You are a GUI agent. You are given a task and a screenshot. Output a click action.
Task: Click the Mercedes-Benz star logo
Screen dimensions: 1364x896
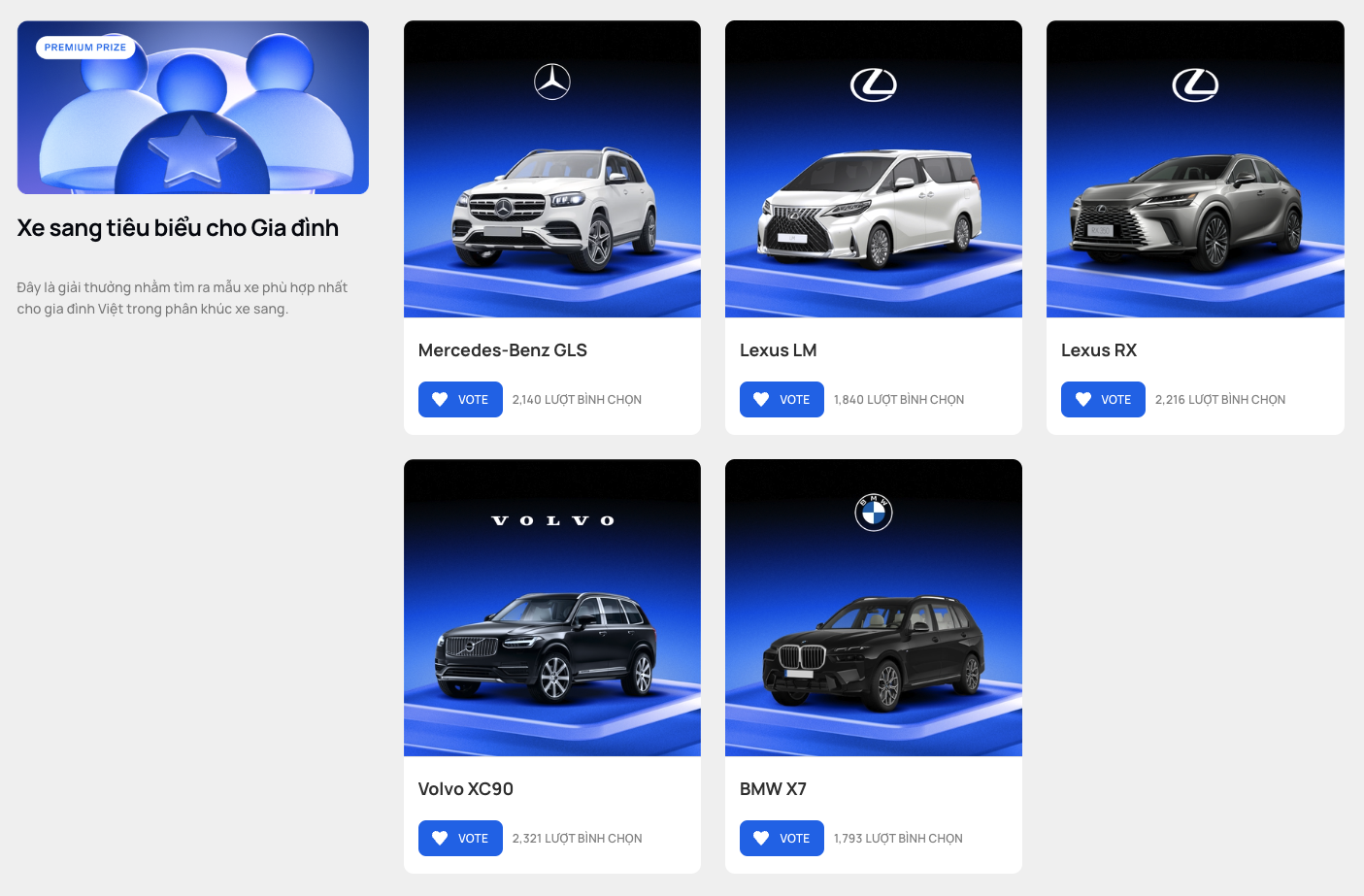pyautogui.click(x=552, y=82)
